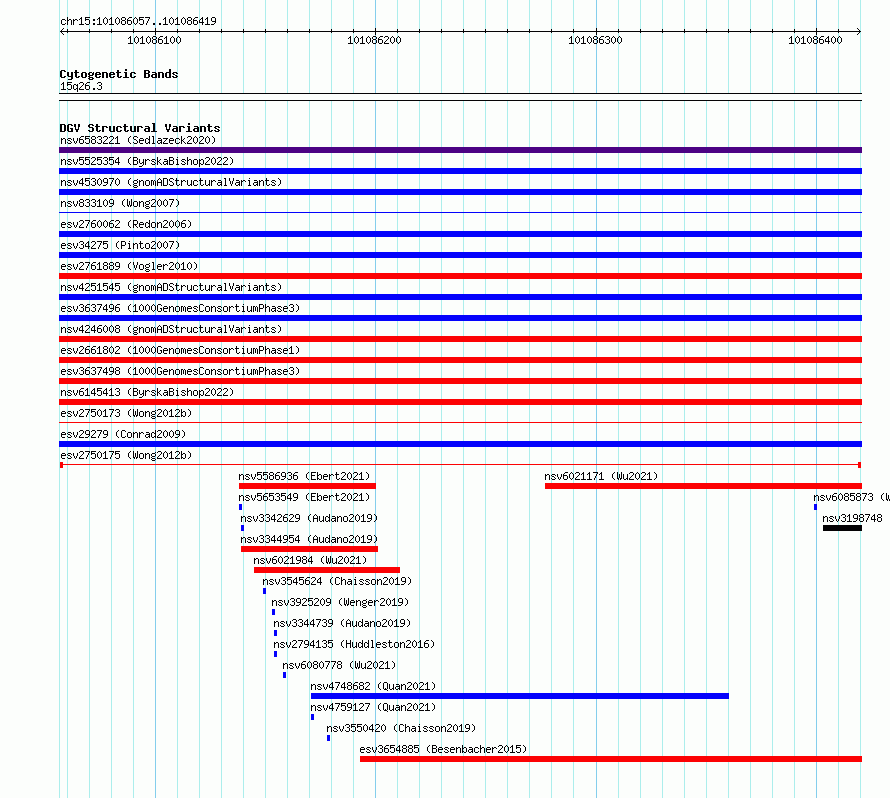
Task: Click the esv3654885 (Besenbacher2015) label
Action: (x=443, y=749)
